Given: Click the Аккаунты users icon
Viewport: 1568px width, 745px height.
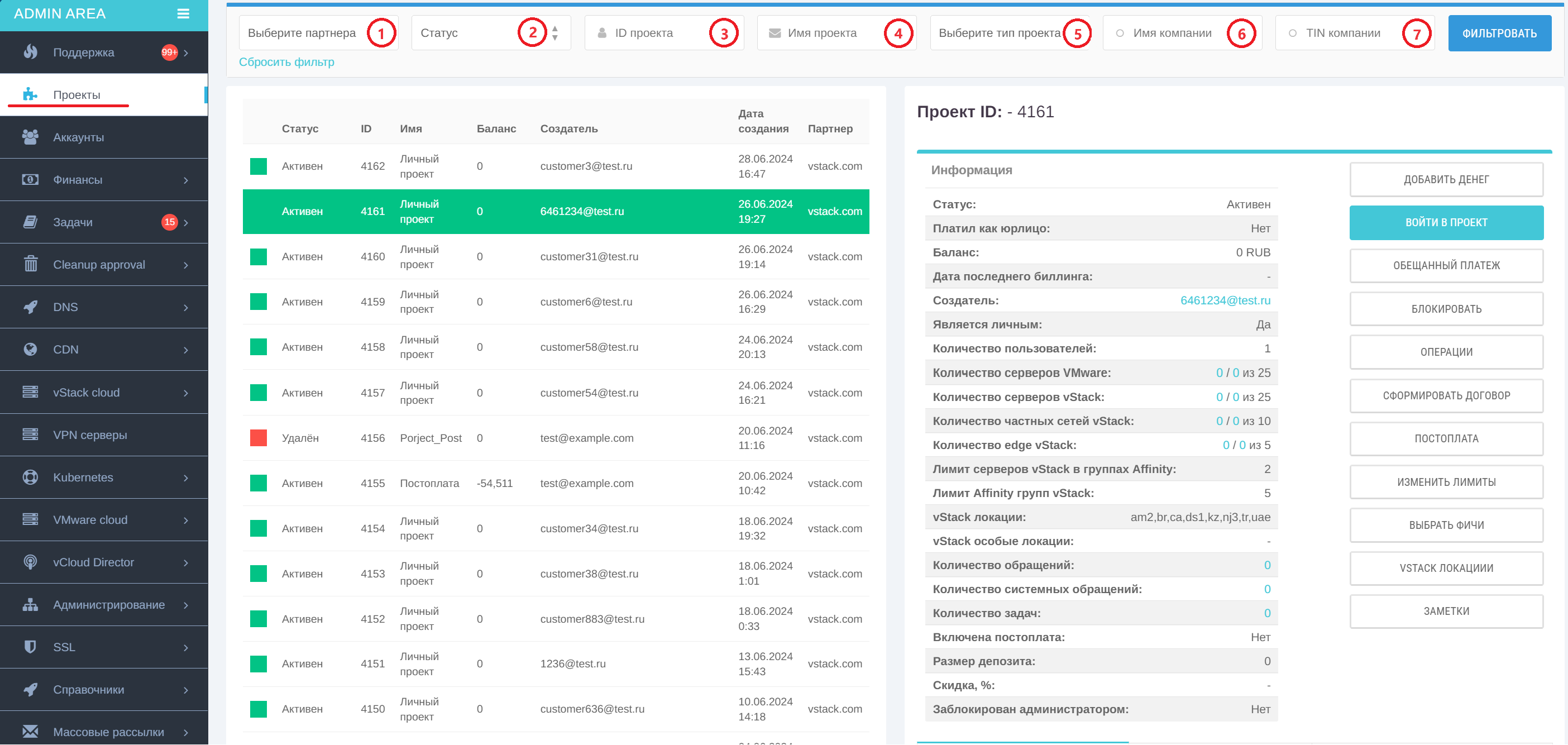Looking at the screenshot, I should [x=30, y=137].
